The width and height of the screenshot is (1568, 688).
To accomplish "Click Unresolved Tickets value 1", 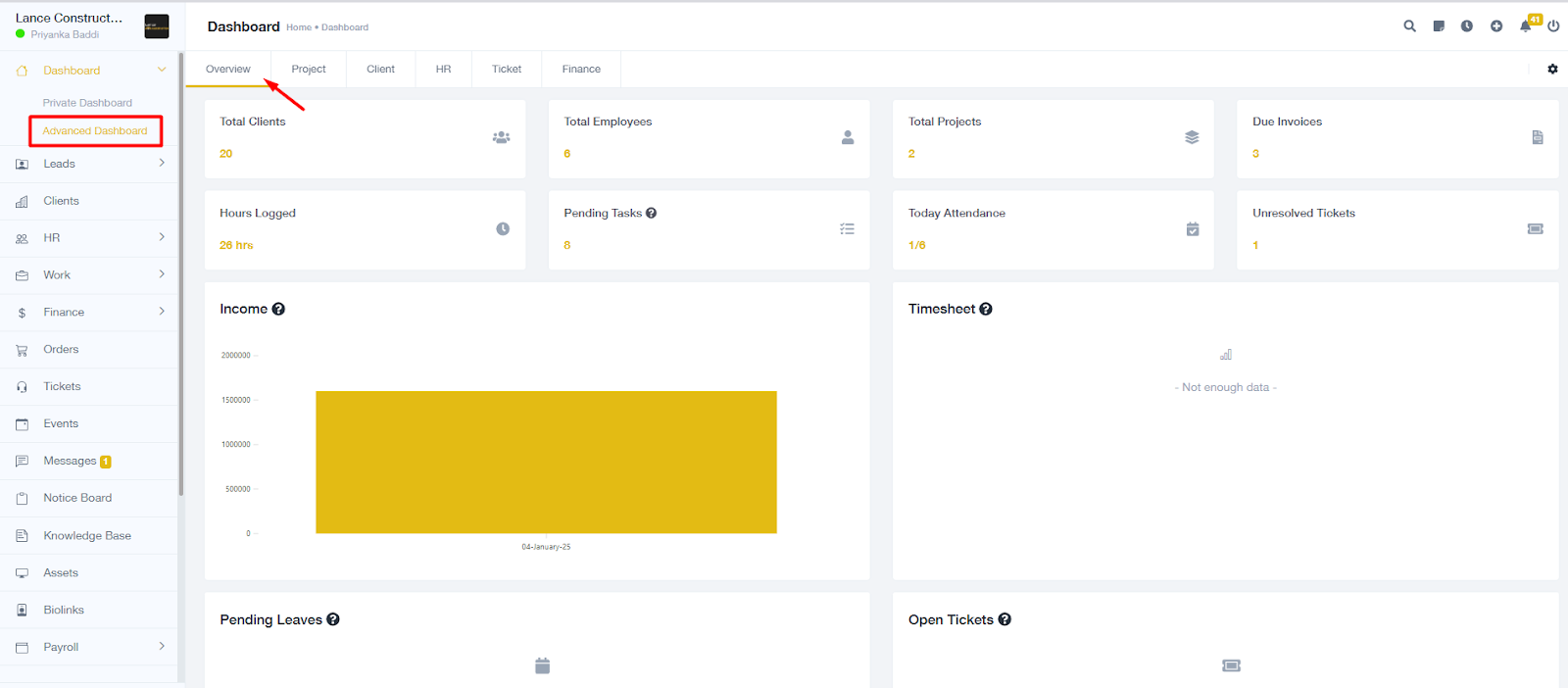I will point(1255,245).
